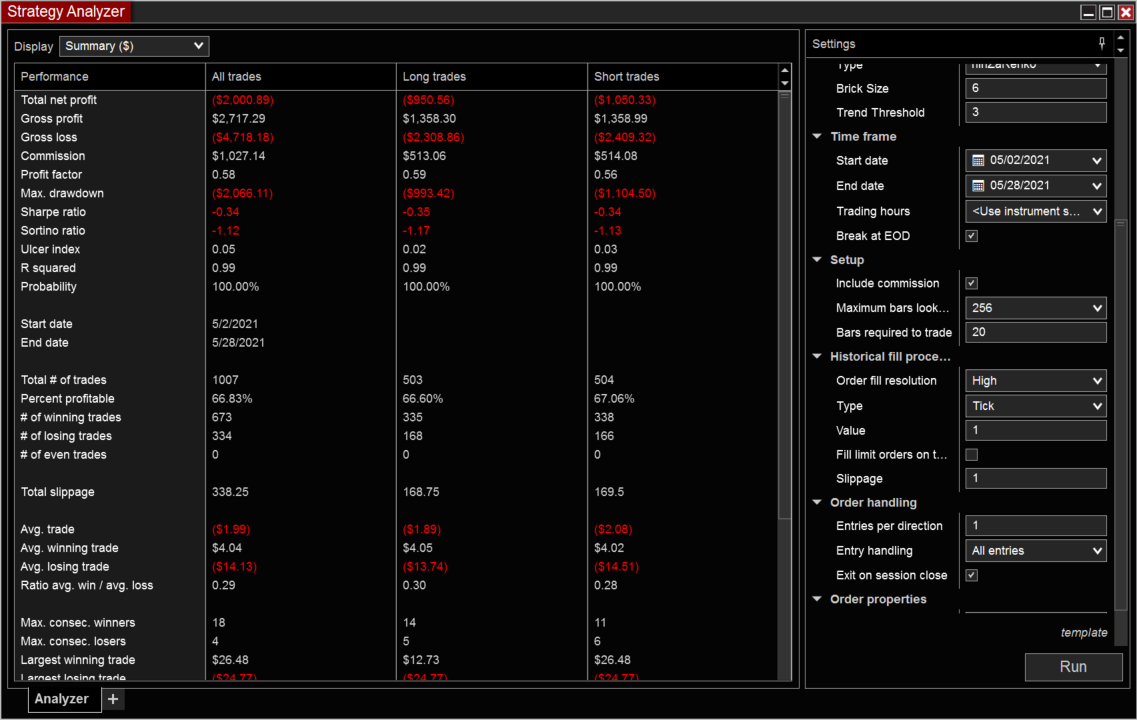
Task: Collapse the Order handling section
Action: [817, 502]
